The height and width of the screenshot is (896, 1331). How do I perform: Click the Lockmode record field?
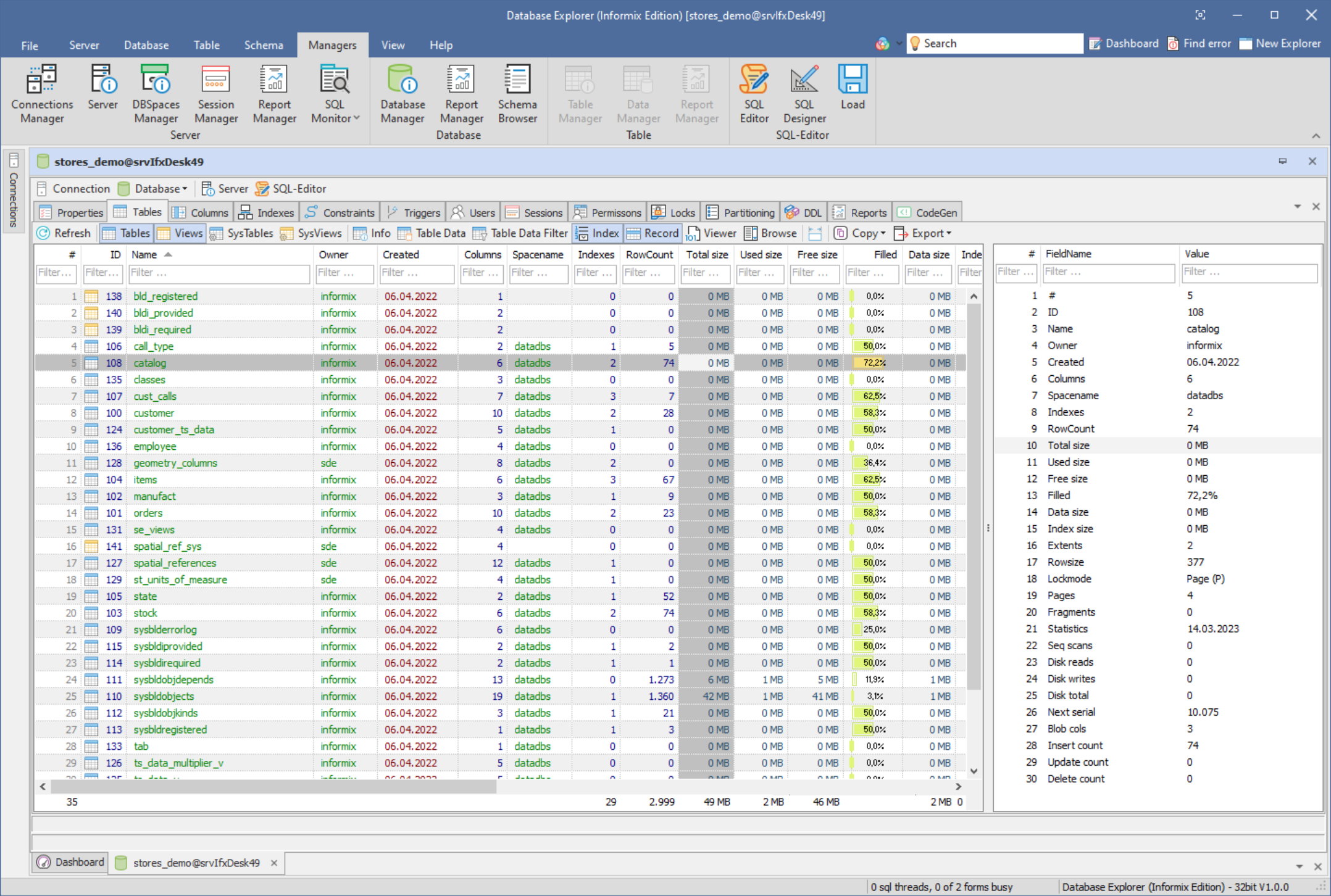pos(1158,579)
